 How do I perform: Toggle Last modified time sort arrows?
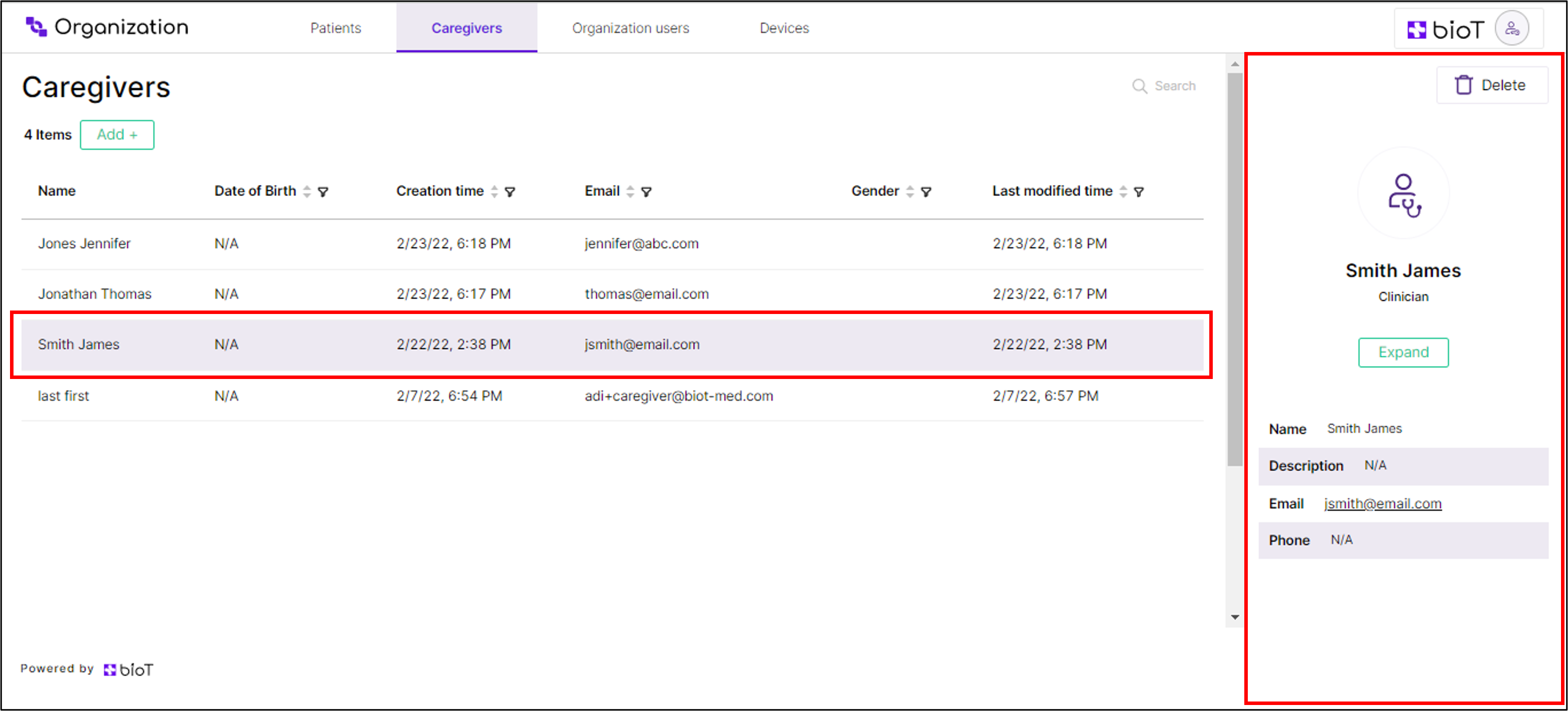[x=1123, y=191]
